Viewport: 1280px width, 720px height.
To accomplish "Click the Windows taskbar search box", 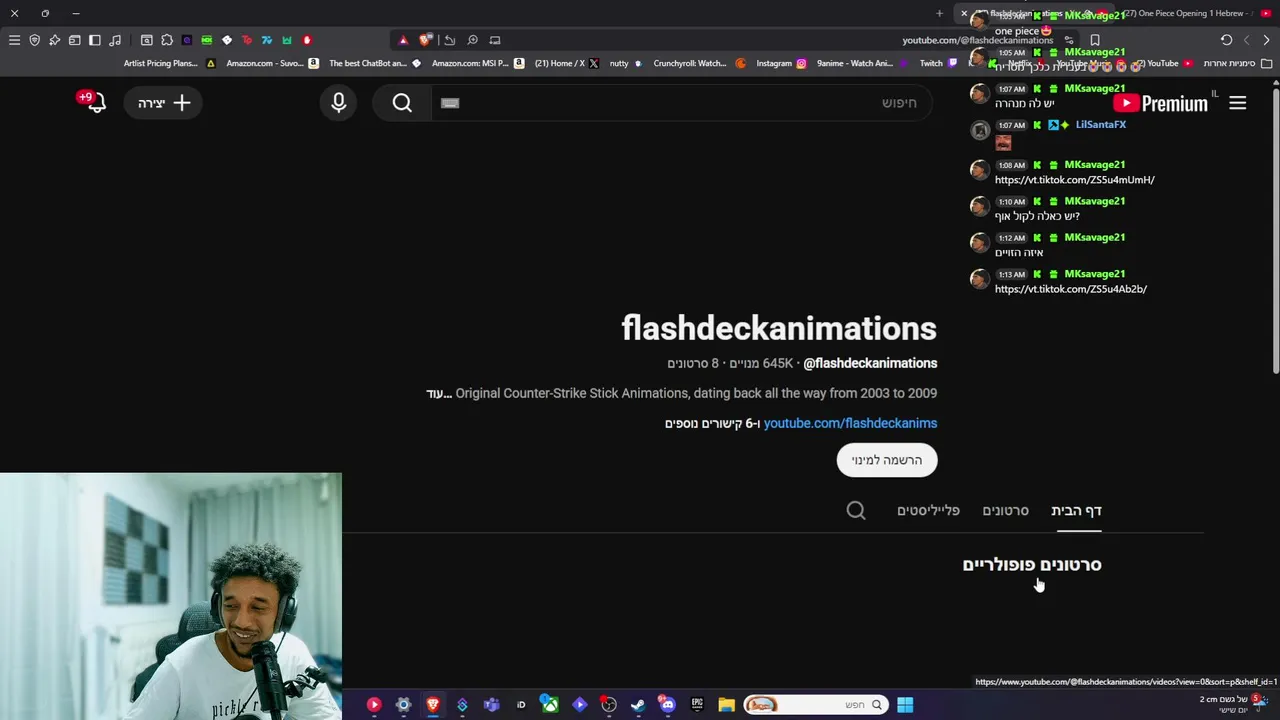I will 815,705.
